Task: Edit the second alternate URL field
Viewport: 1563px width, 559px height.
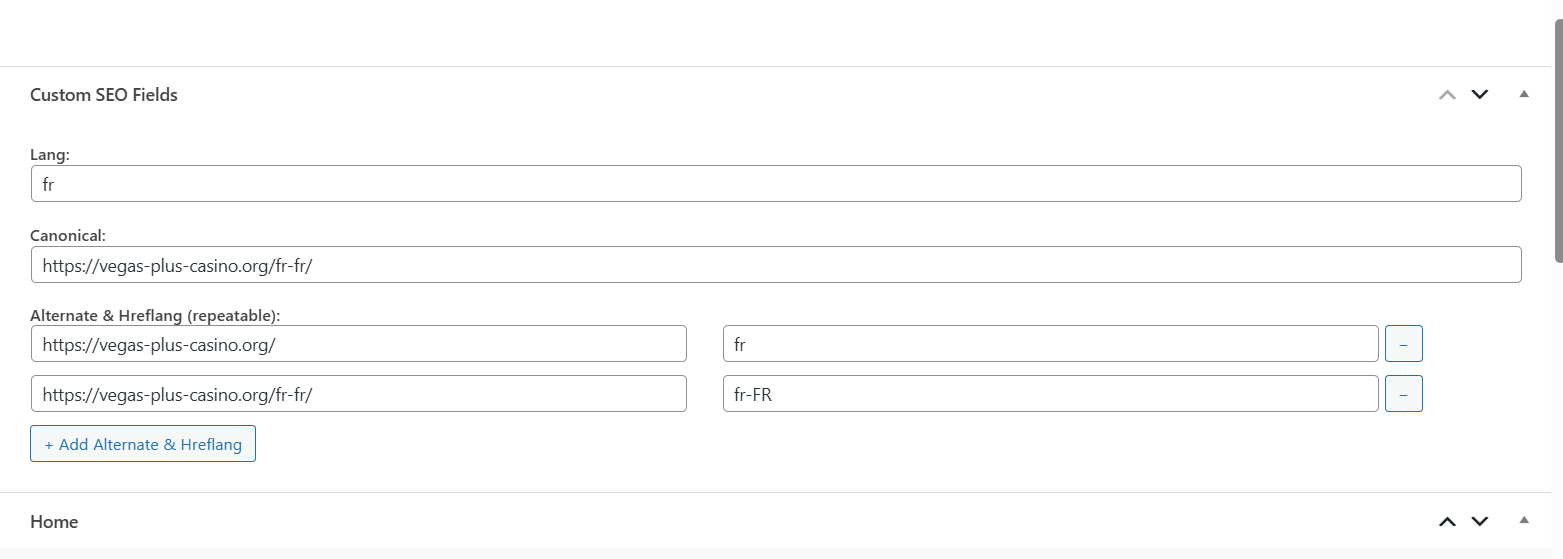Action: pyautogui.click(x=359, y=394)
